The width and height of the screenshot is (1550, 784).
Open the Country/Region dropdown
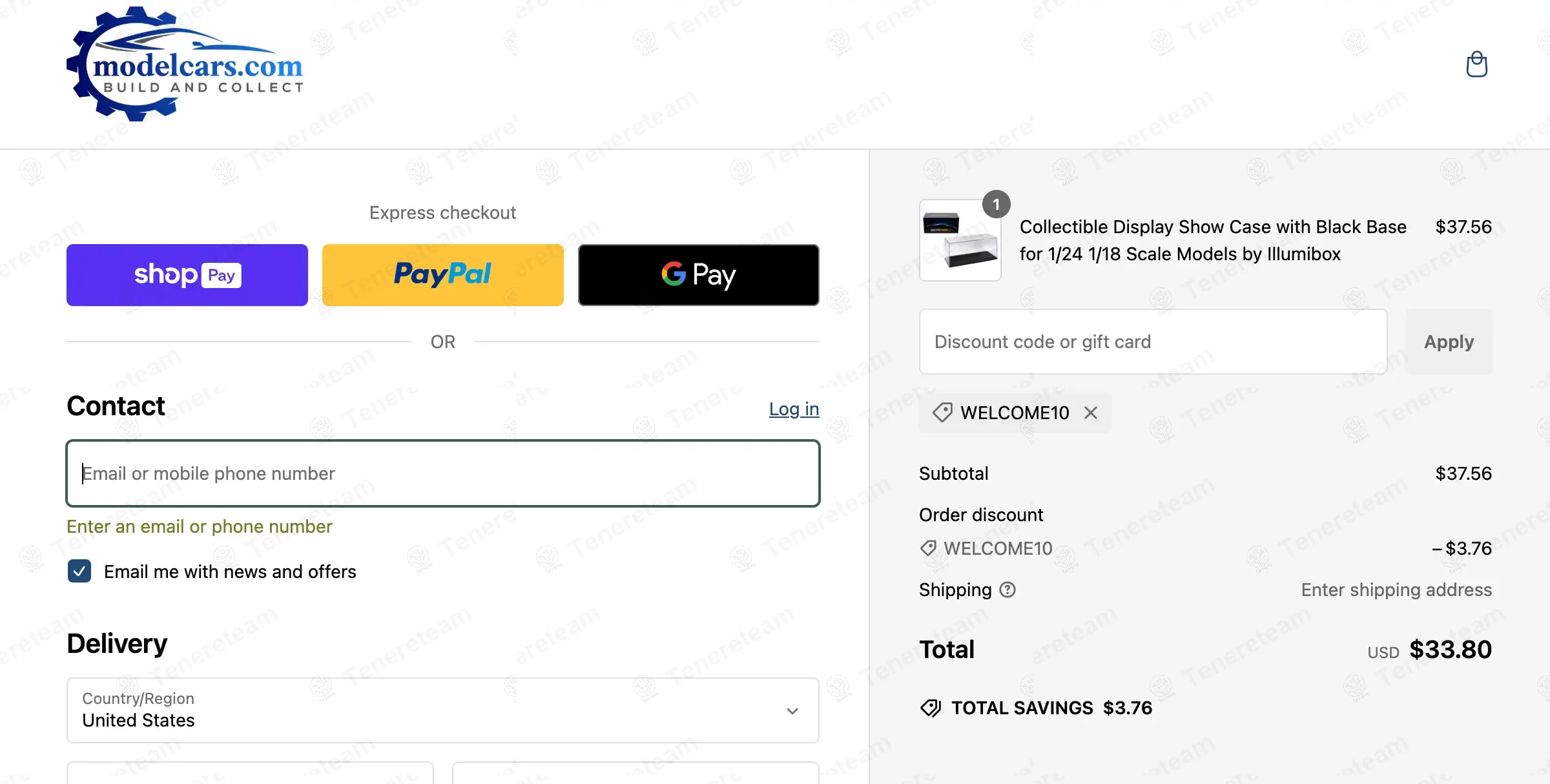click(442, 710)
